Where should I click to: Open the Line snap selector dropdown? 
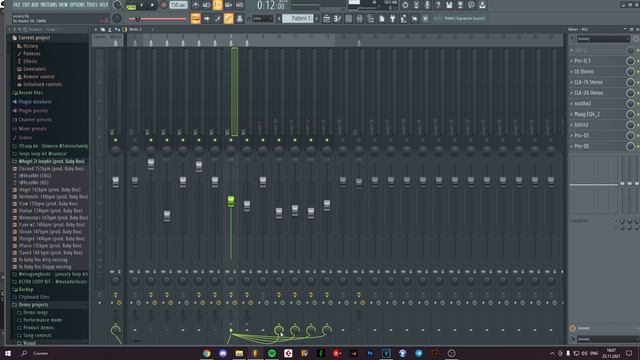click(262, 18)
